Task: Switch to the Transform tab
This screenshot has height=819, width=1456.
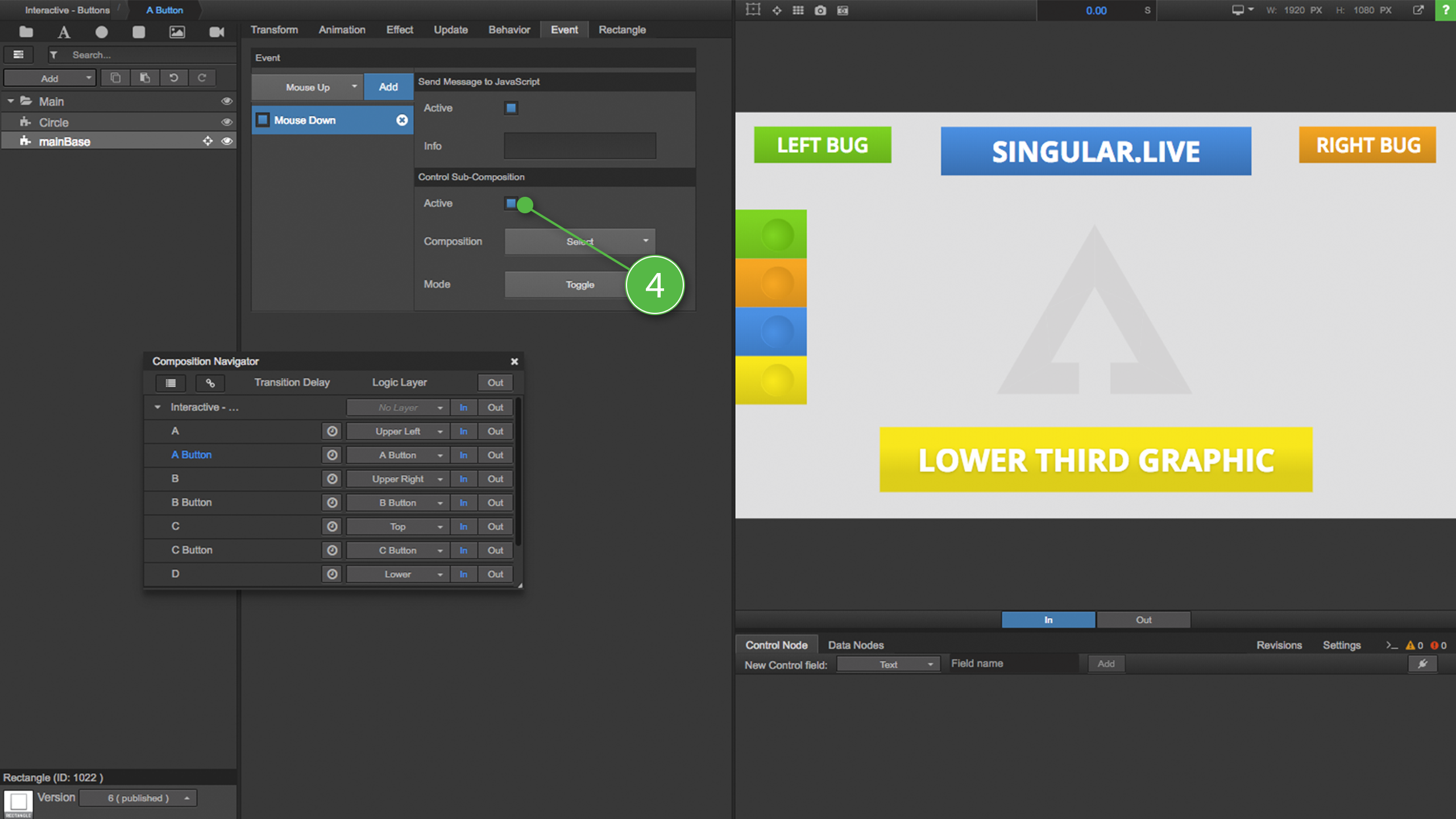Action: point(274,30)
